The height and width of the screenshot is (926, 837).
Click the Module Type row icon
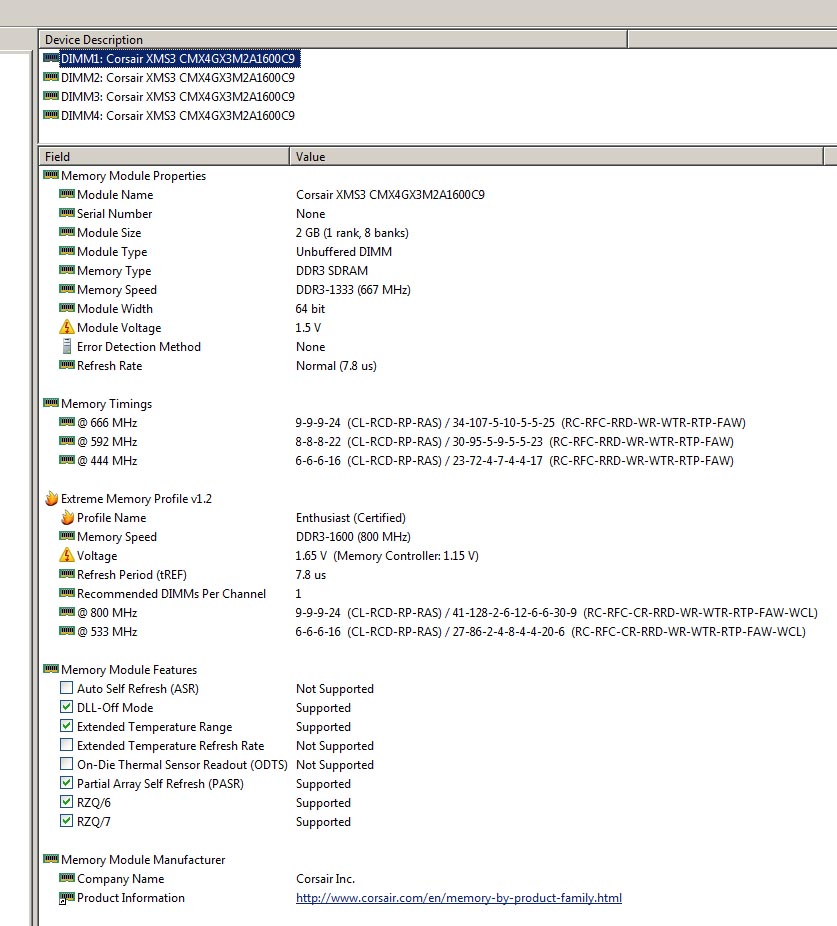point(67,250)
